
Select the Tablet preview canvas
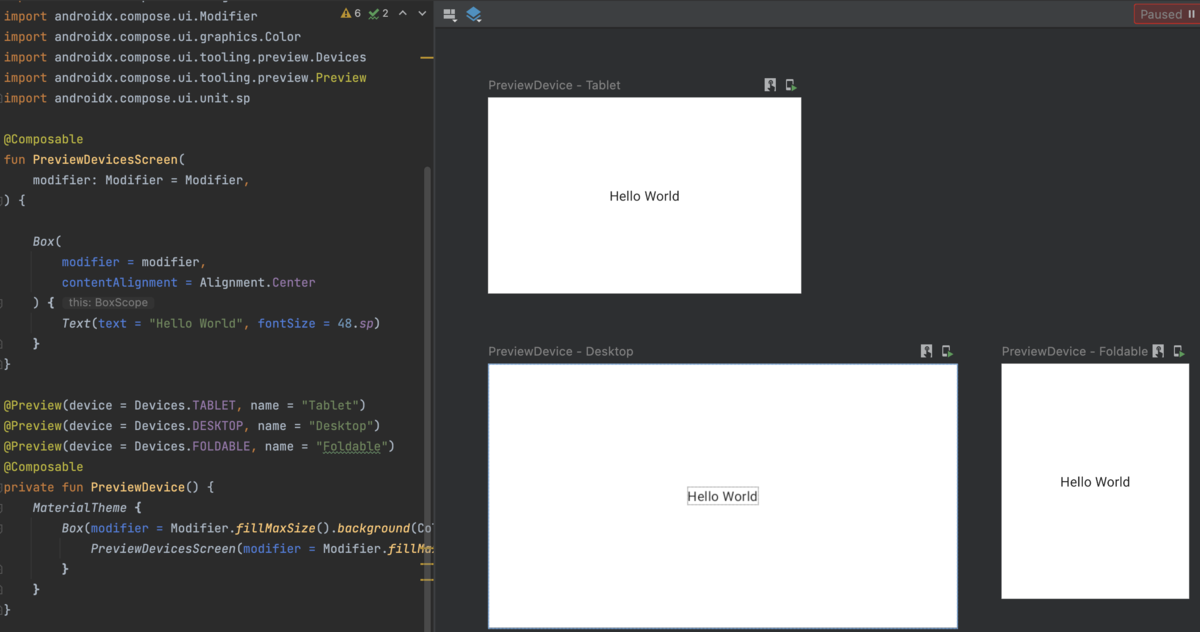pyautogui.click(x=644, y=195)
